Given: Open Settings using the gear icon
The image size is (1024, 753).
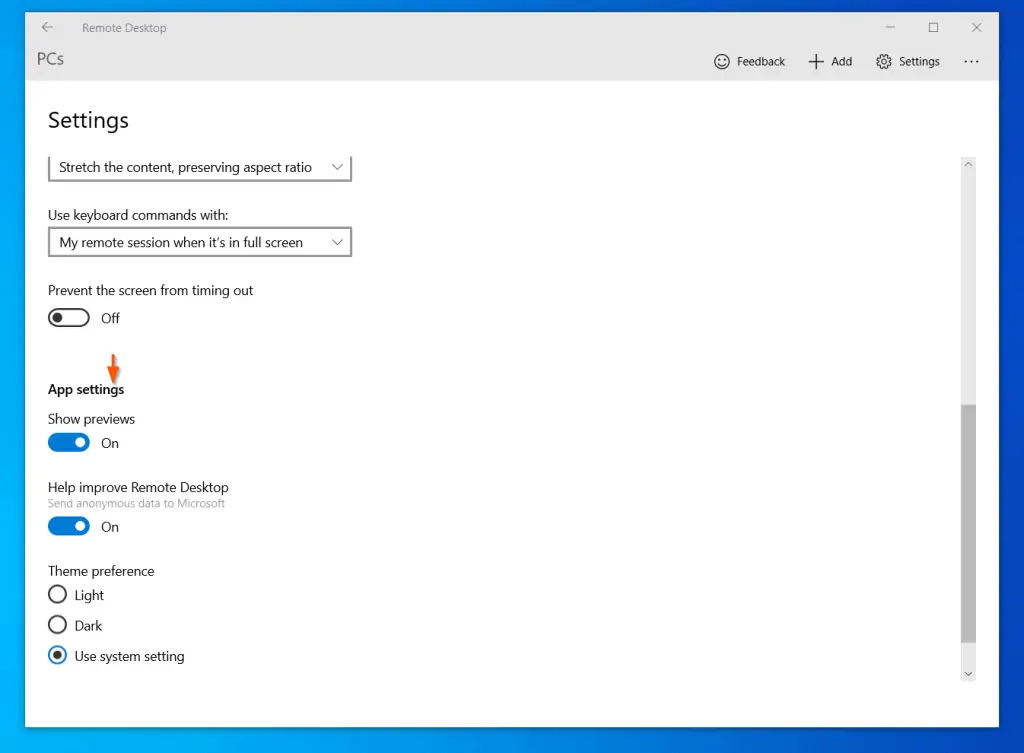Looking at the screenshot, I should (884, 61).
